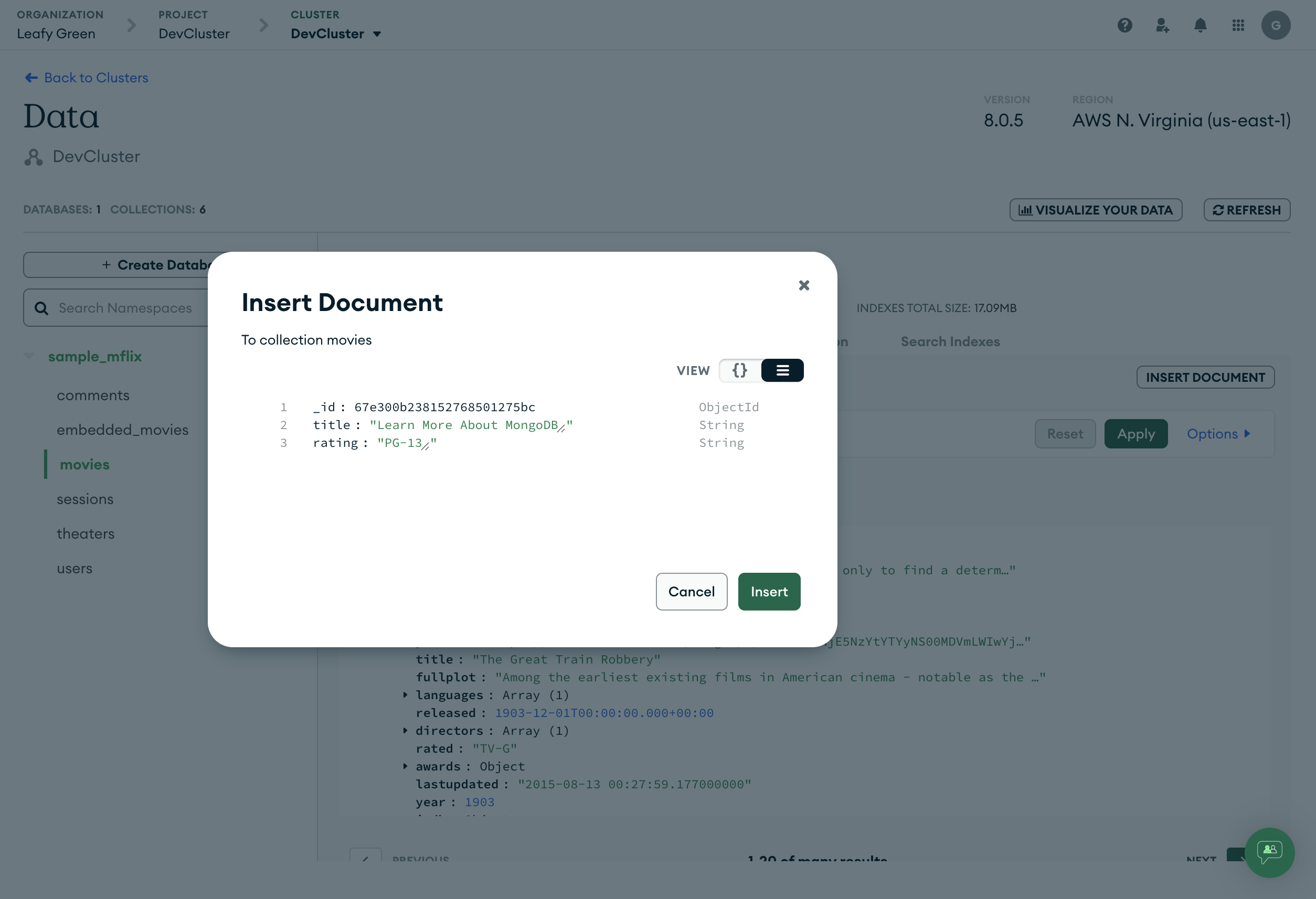Click Visualize Your Data button
The width and height of the screenshot is (1316, 899).
(1095, 210)
